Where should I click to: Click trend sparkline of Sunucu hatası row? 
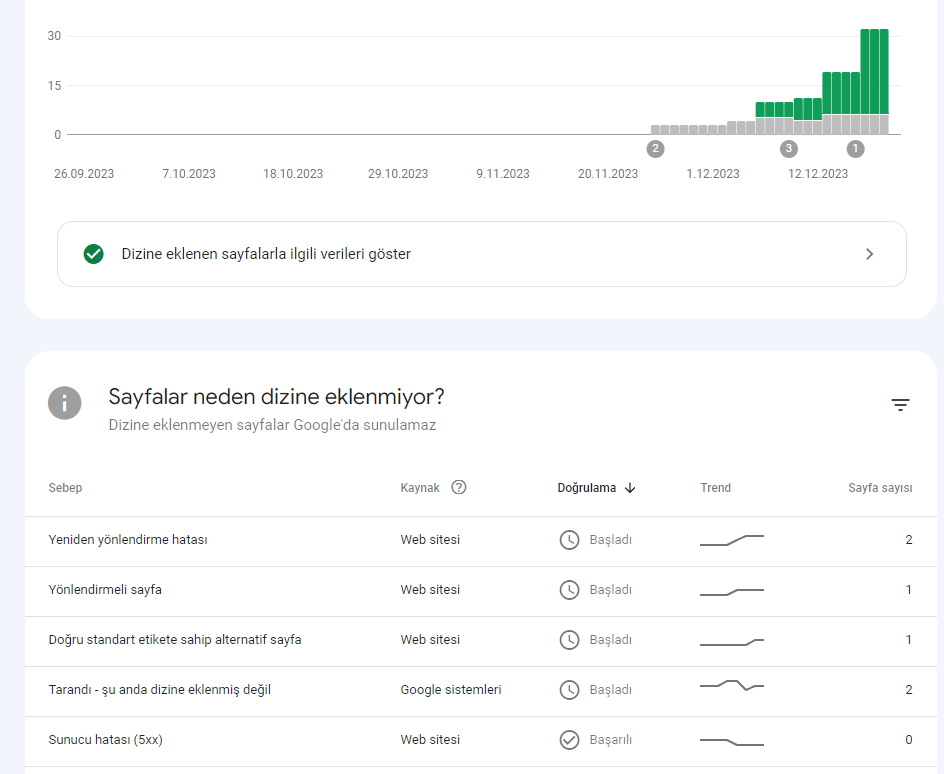point(731,742)
